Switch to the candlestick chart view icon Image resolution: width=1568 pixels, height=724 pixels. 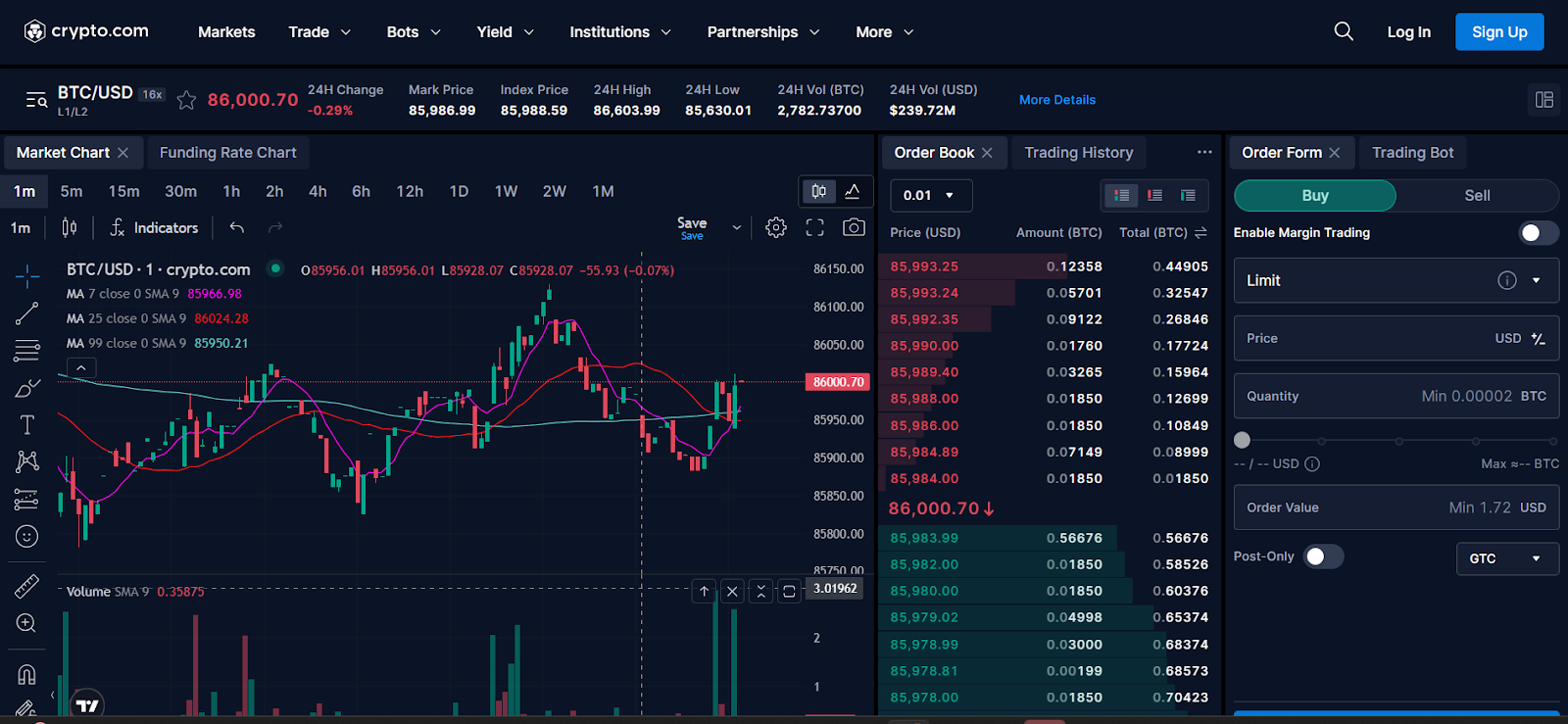(819, 191)
